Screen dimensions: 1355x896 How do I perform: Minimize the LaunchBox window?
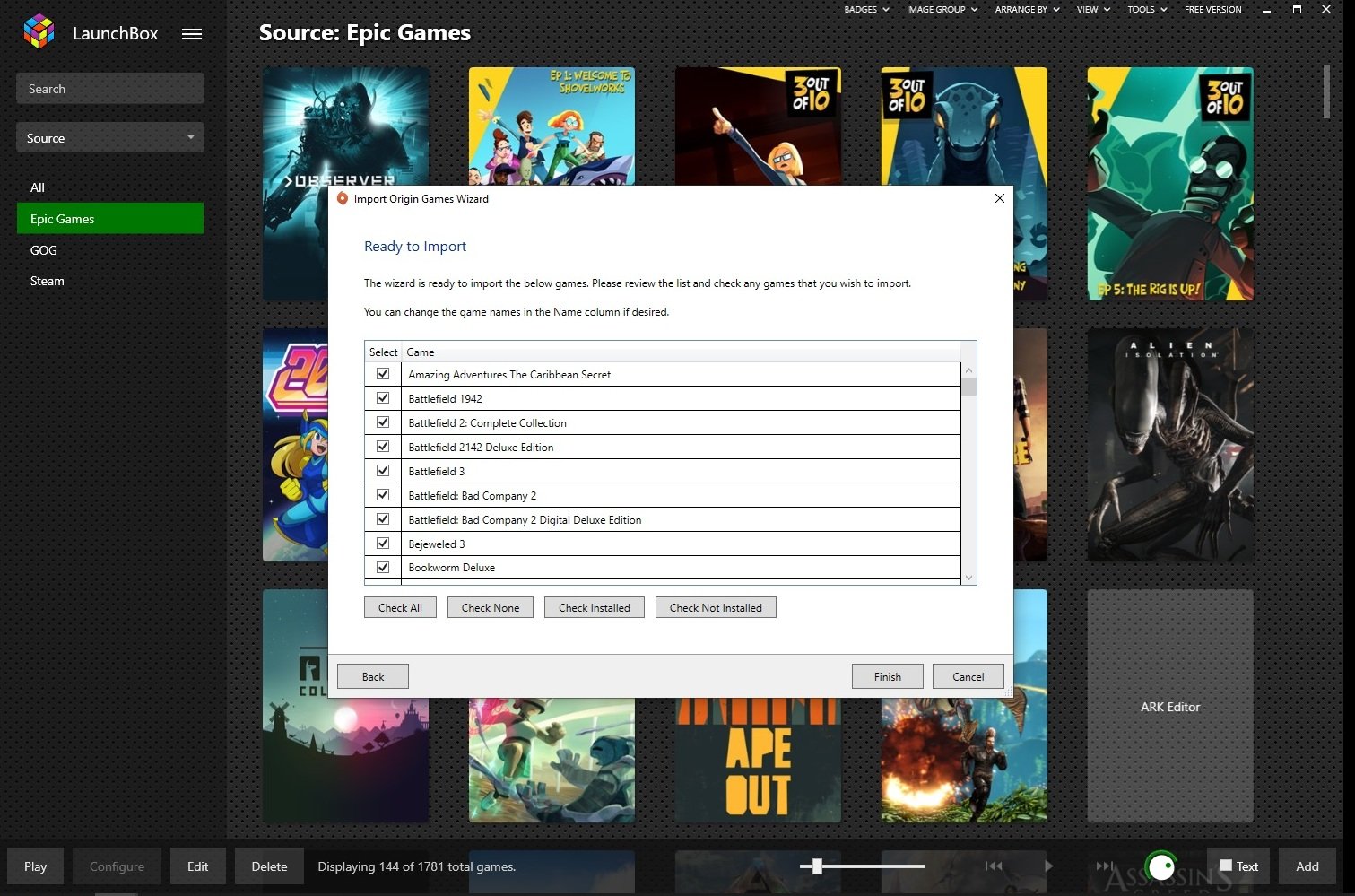(x=1266, y=10)
